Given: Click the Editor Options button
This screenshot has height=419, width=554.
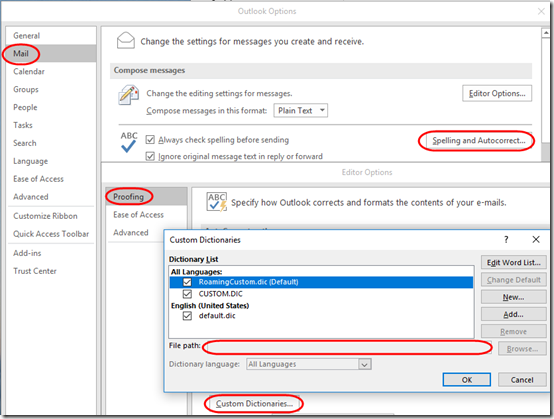Looking at the screenshot, I should coord(497,93).
